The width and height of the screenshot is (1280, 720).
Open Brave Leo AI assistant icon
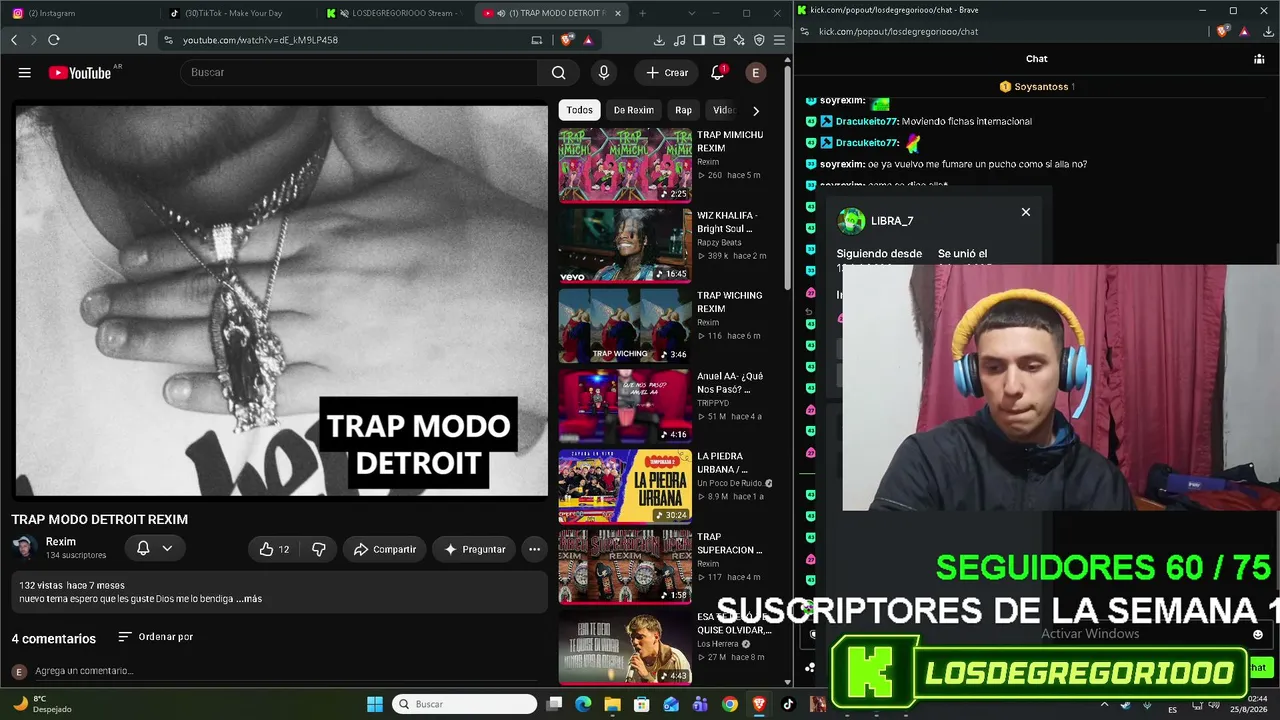tap(740, 40)
